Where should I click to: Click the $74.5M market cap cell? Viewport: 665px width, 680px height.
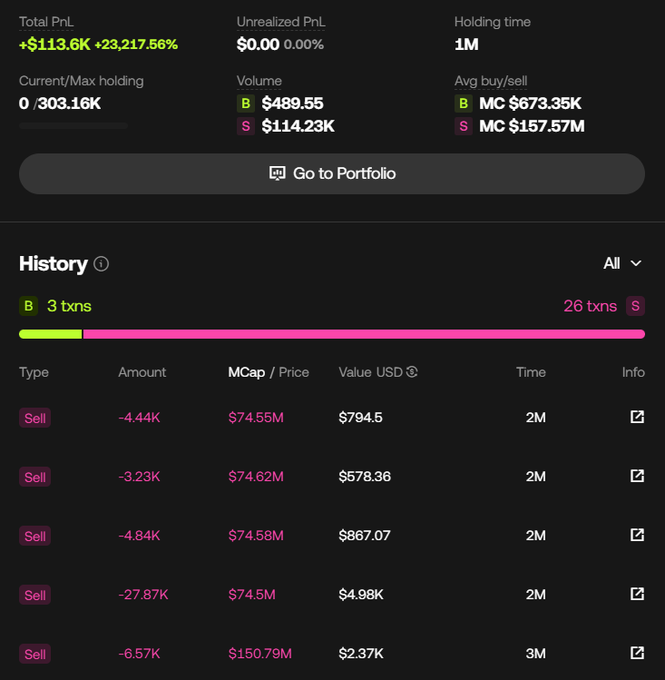click(x=252, y=594)
